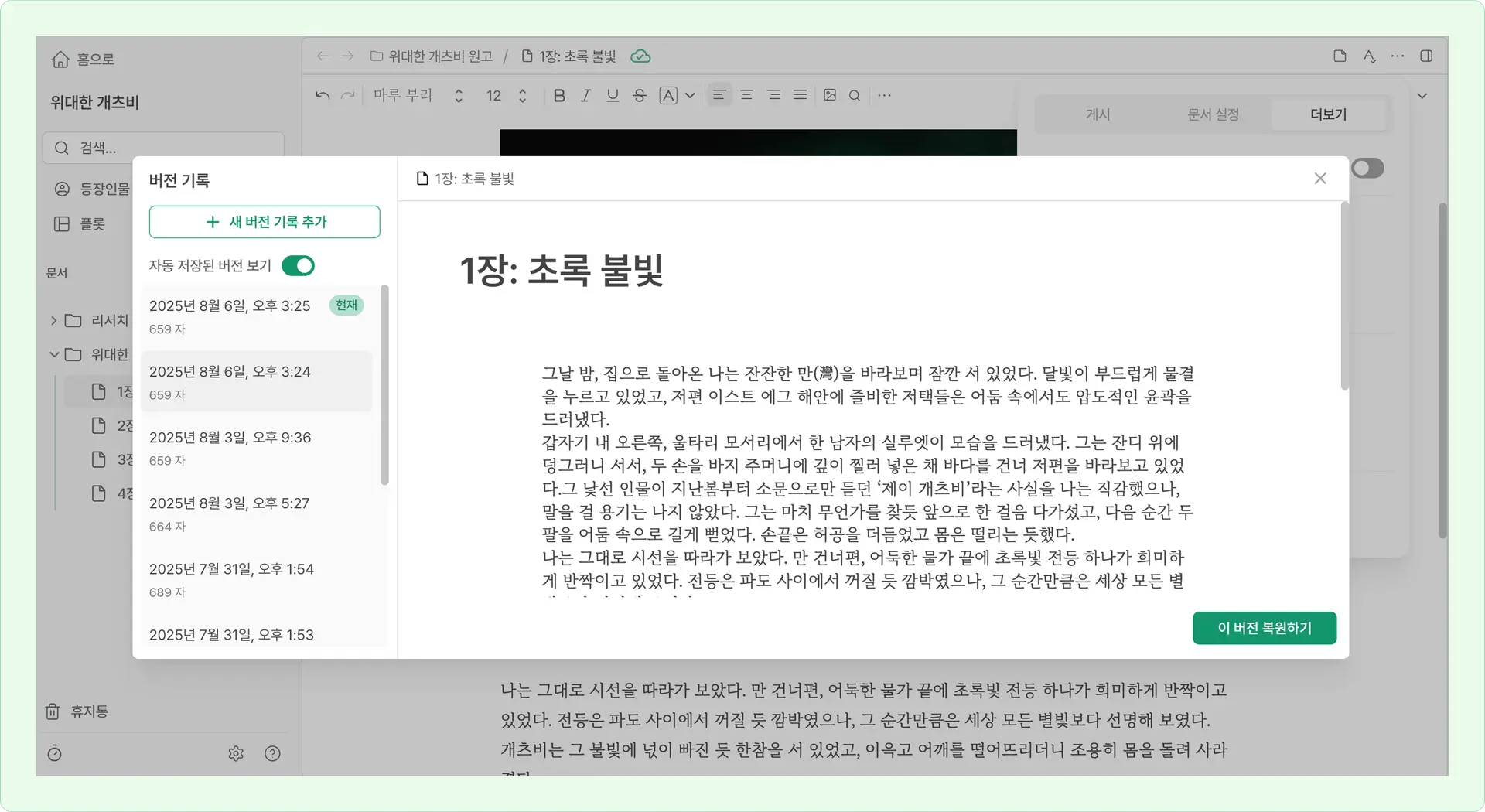Viewport: 1485px width, 812px height.
Task: Apply underline formatting icon
Action: click(x=613, y=95)
